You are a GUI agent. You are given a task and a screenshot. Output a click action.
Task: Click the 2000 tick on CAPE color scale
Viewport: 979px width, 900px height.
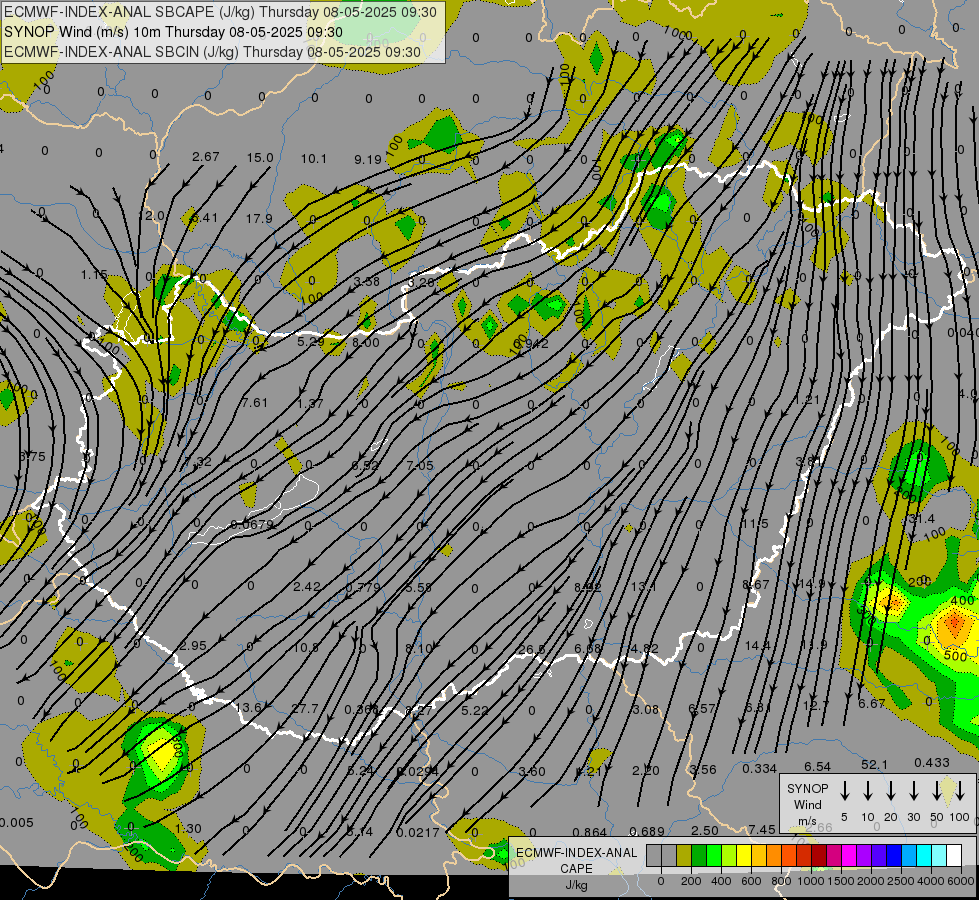871,881
